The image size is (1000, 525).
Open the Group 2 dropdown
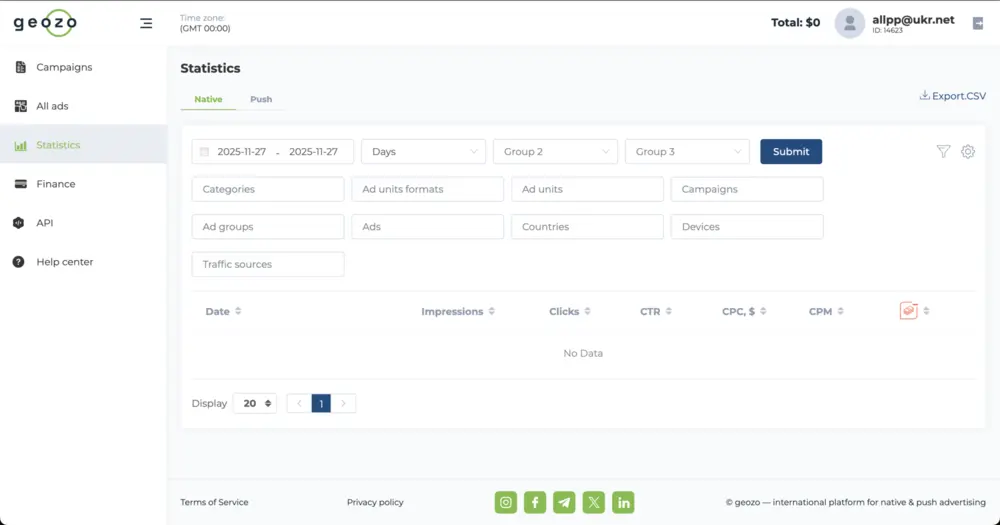tap(555, 152)
